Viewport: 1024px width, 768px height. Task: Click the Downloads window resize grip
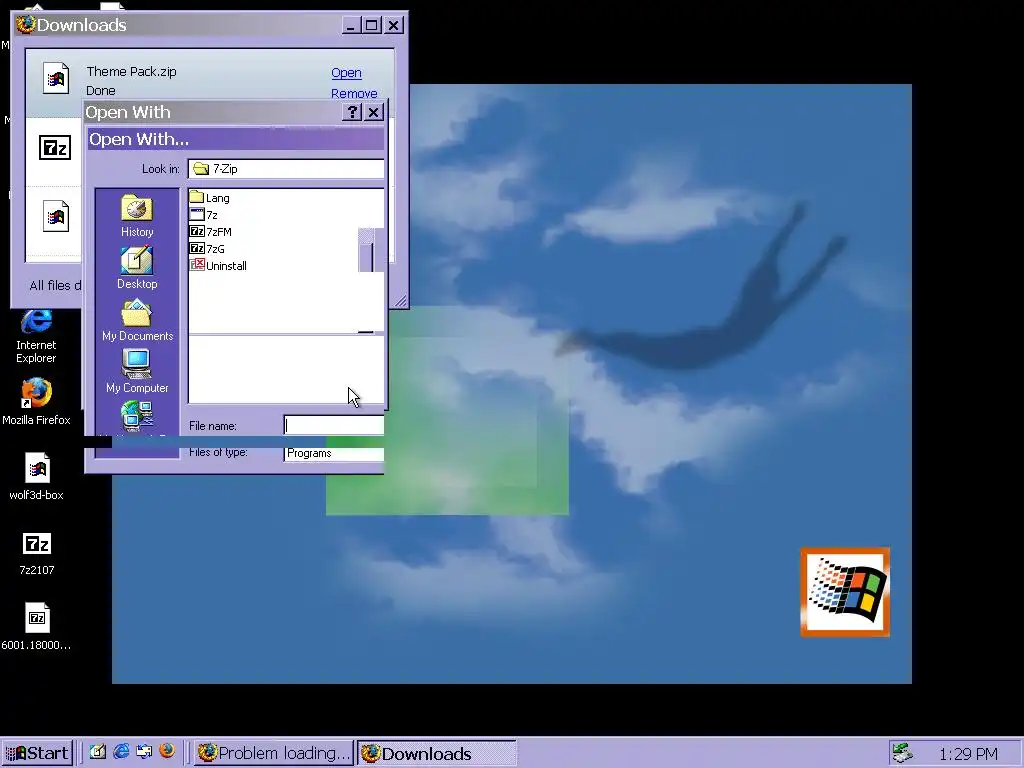[400, 300]
